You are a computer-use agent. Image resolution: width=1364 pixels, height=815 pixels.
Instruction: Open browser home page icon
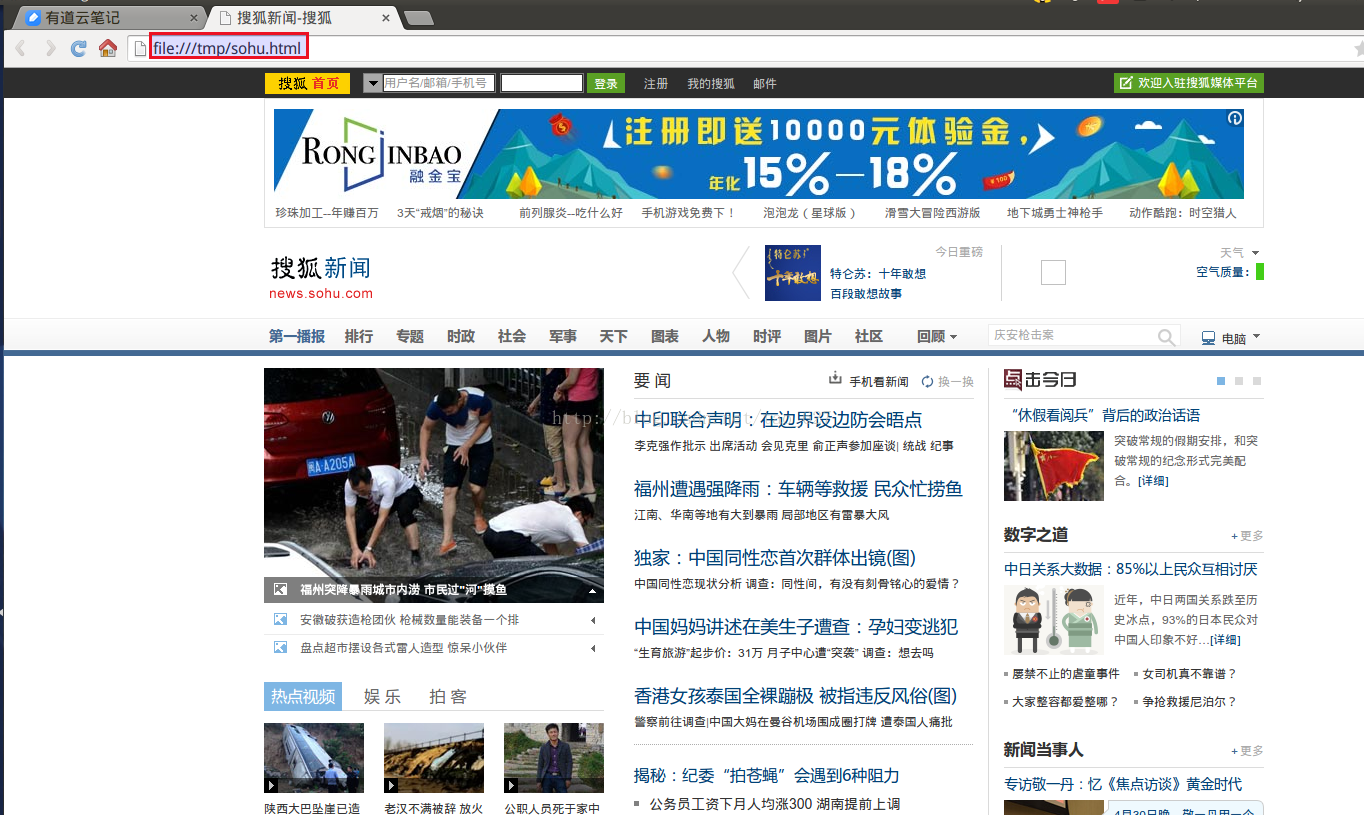tap(107, 48)
